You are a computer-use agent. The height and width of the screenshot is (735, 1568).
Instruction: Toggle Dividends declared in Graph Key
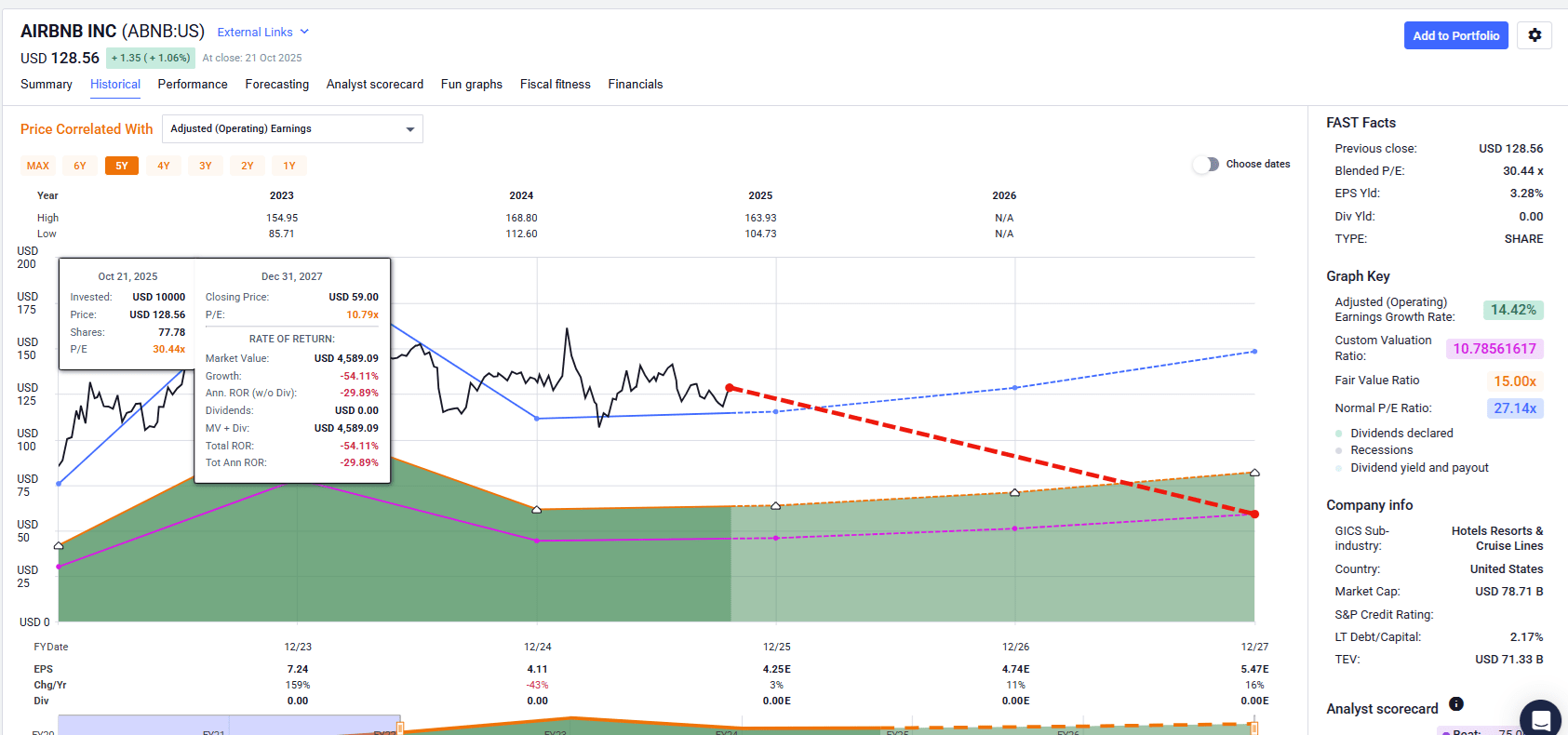(x=1393, y=434)
